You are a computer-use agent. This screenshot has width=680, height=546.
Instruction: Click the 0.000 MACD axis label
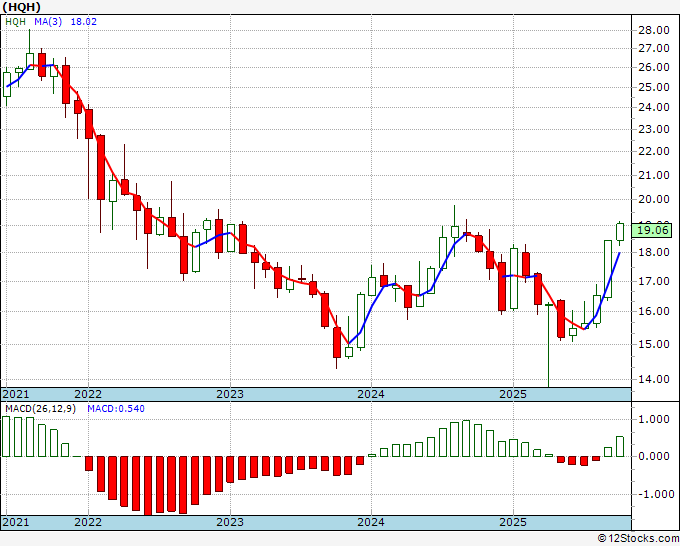click(656, 456)
